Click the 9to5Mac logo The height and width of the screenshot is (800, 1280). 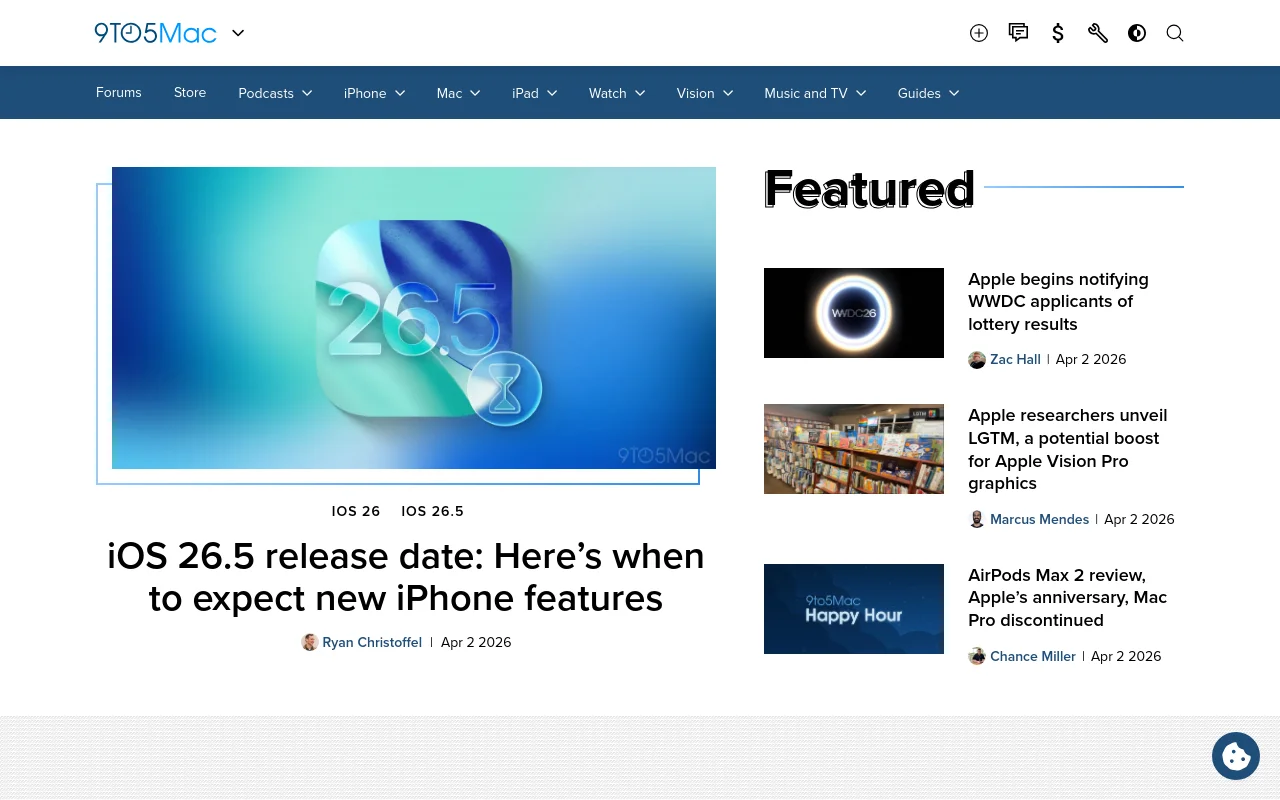pos(155,33)
